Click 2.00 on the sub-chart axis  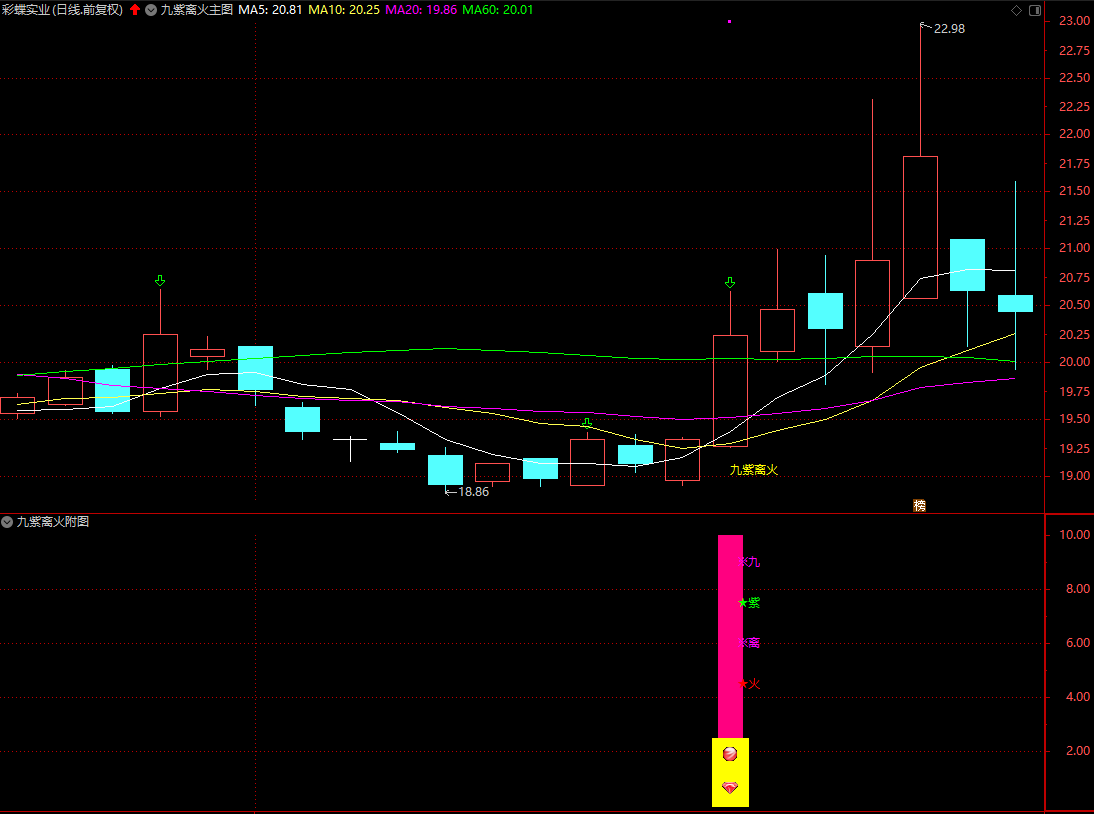click(x=1078, y=751)
